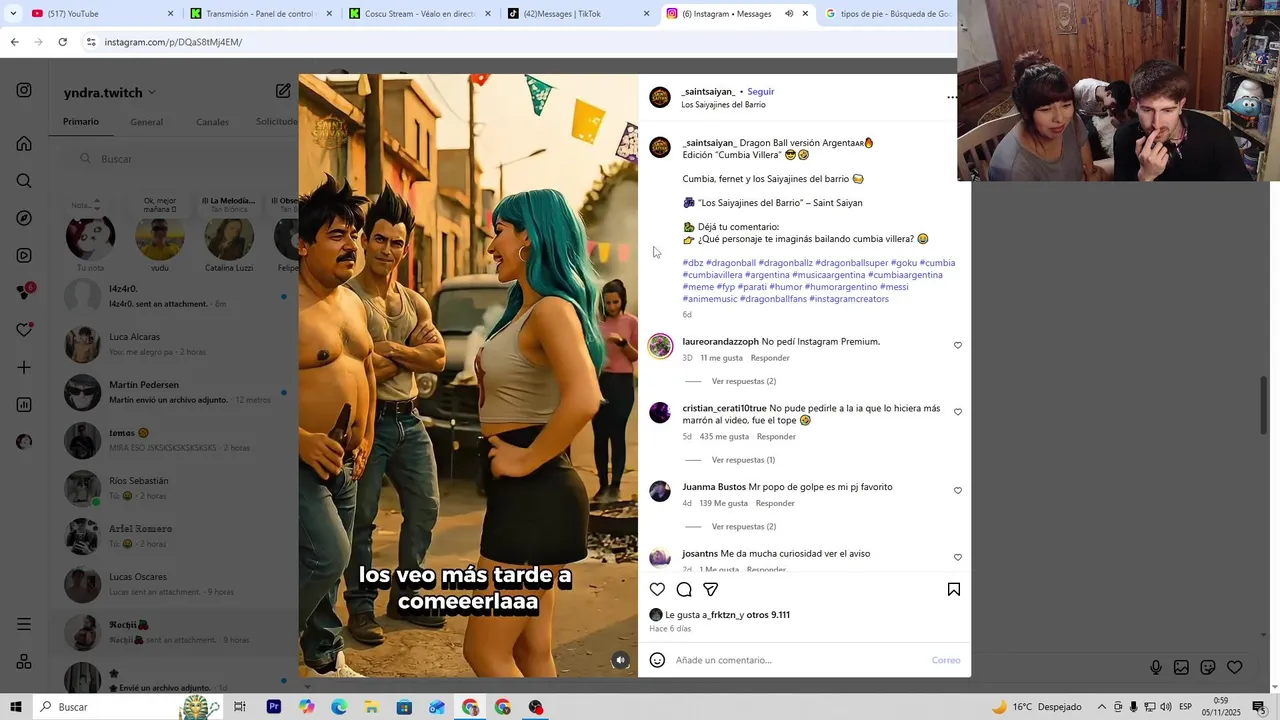Click the comment bubble icon on post
This screenshot has width=1280, height=720.
684,590
